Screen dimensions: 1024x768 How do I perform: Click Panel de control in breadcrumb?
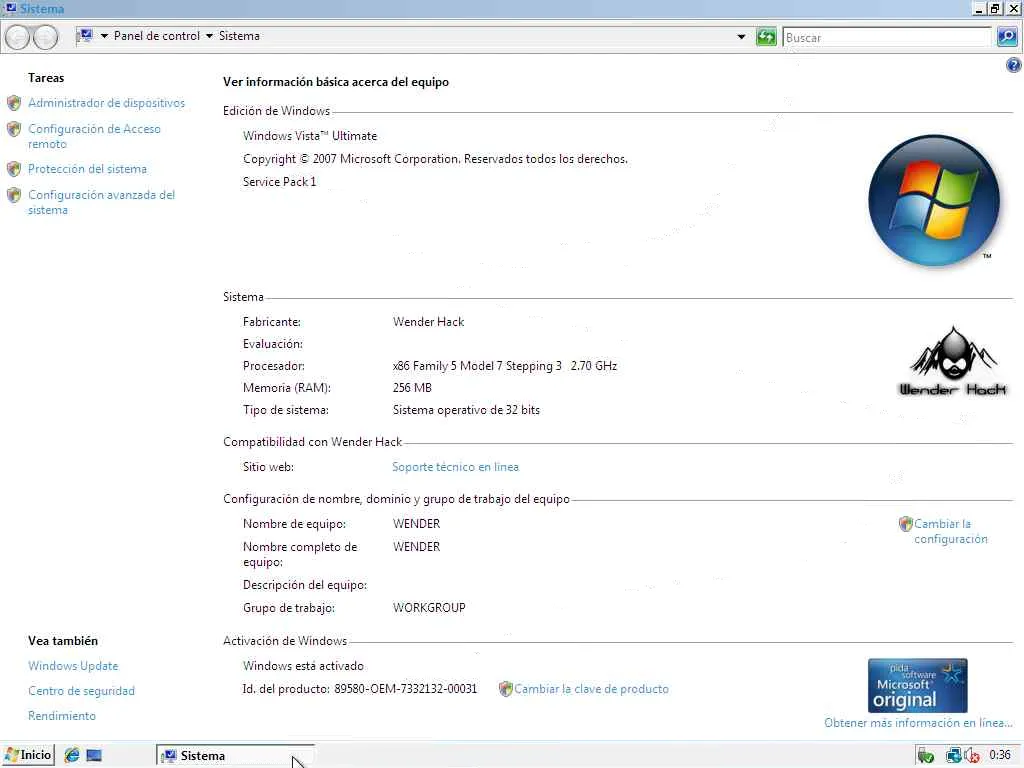pyautogui.click(x=157, y=36)
